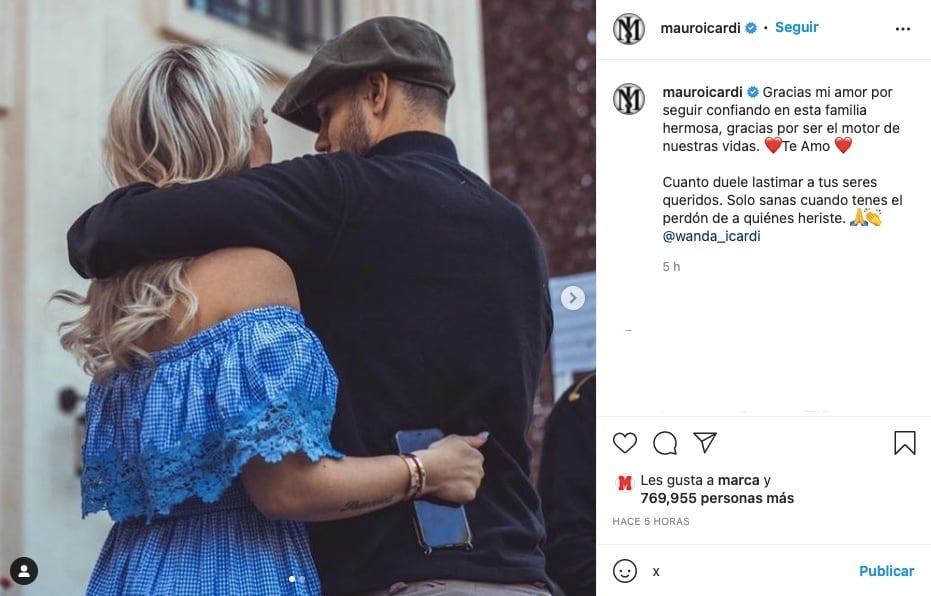Open emoji picker smiley icon
This screenshot has width=931, height=596.
(625, 571)
